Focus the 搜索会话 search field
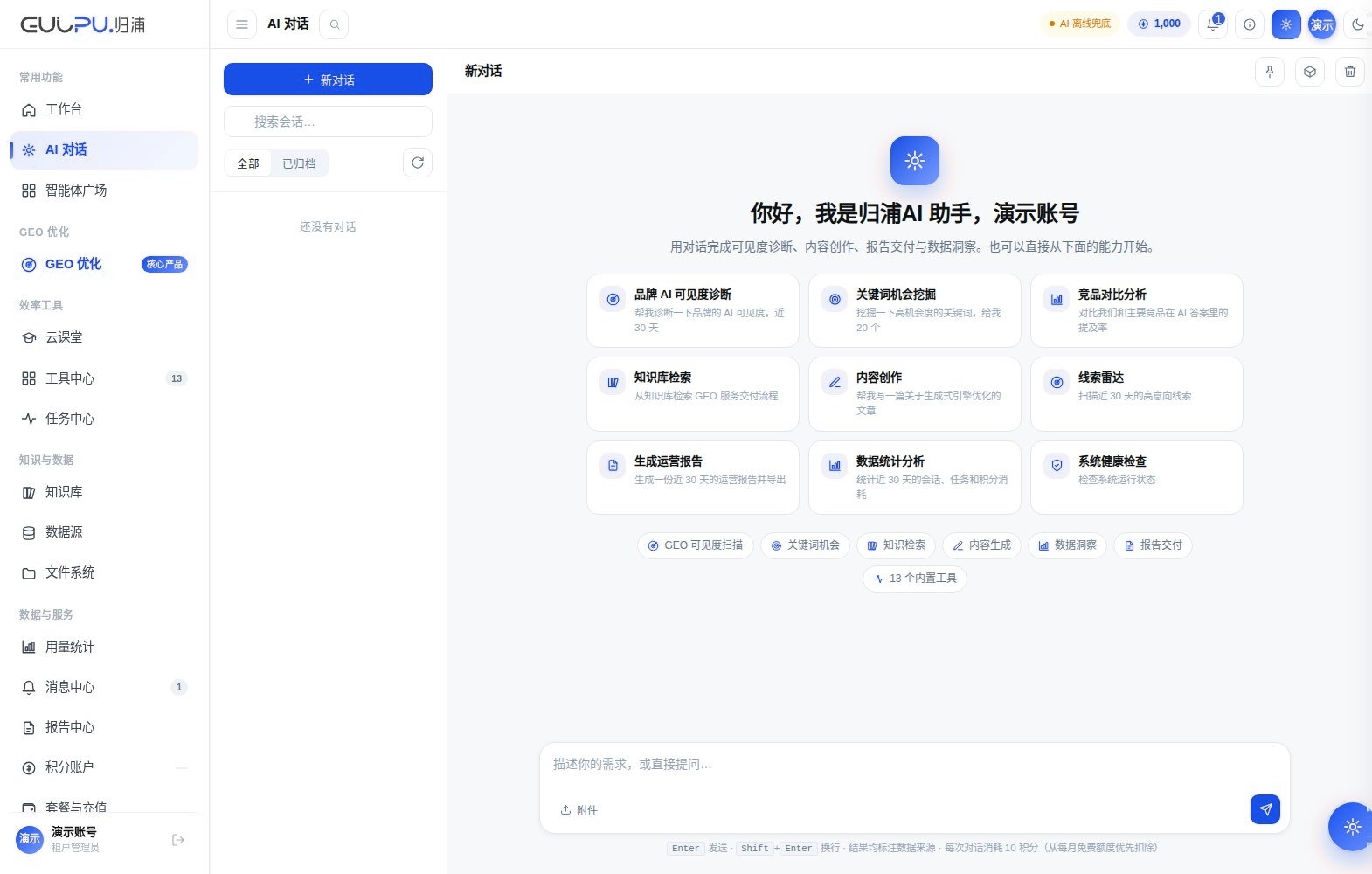1372x874 pixels. click(328, 121)
